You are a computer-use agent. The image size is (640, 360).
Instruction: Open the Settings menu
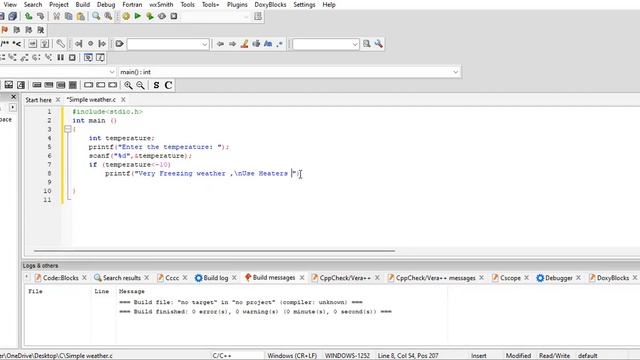click(x=304, y=4)
